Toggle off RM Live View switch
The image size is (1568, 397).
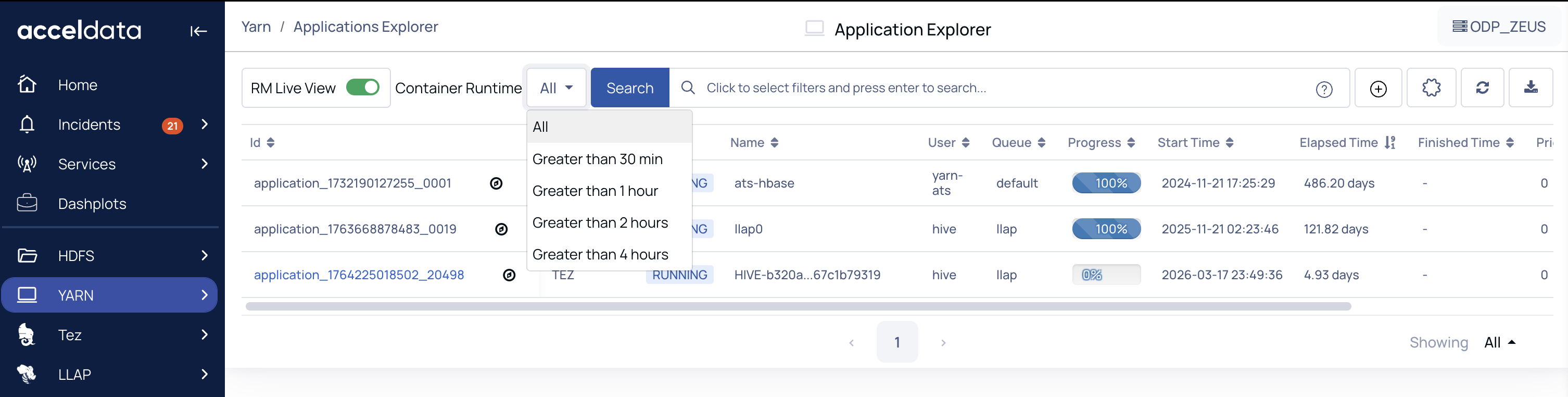362,88
